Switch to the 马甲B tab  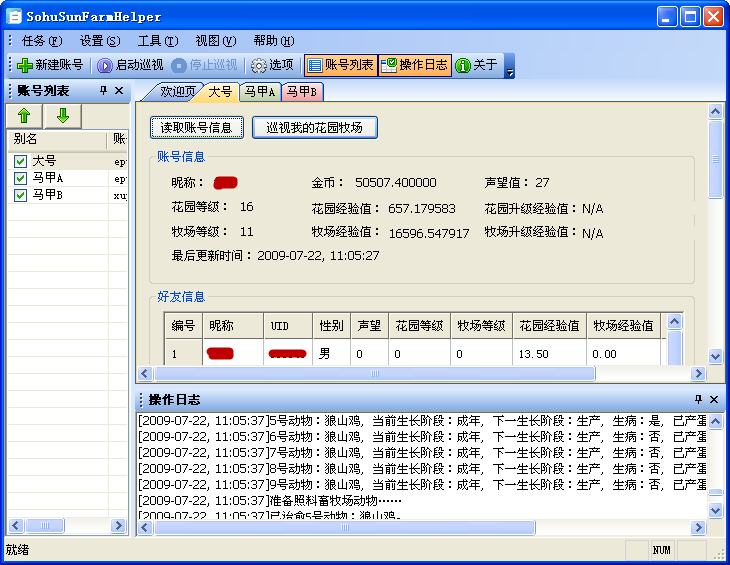(302, 92)
